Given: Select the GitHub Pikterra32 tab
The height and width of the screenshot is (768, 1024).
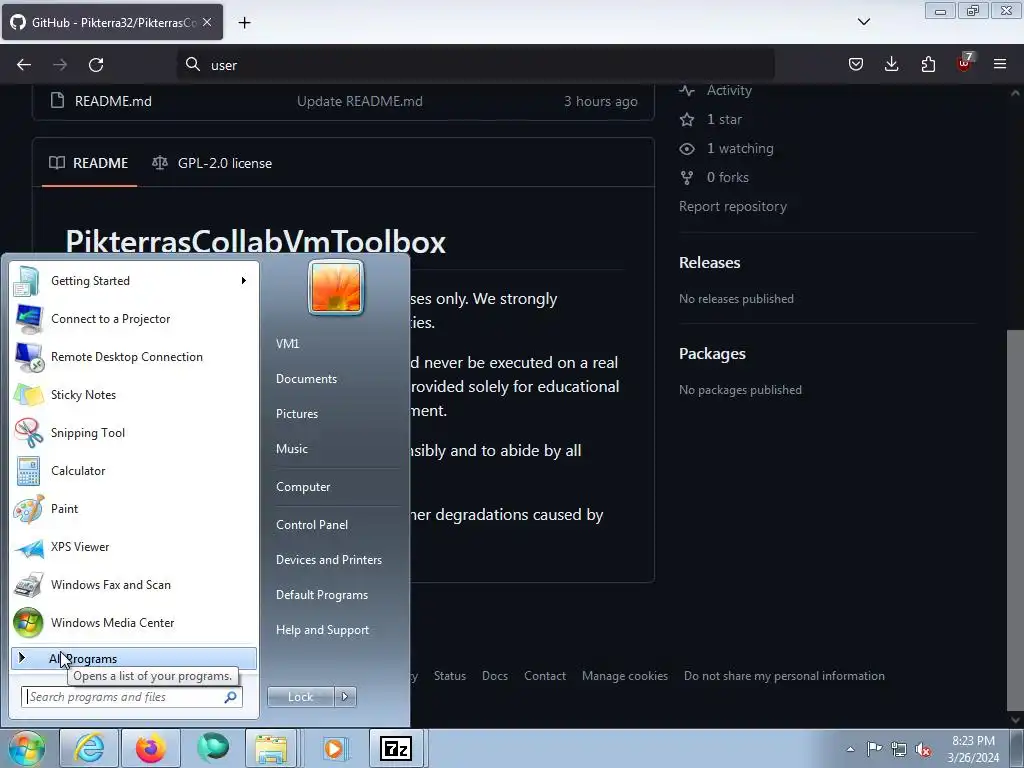Looking at the screenshot, I should pos(112,22).
